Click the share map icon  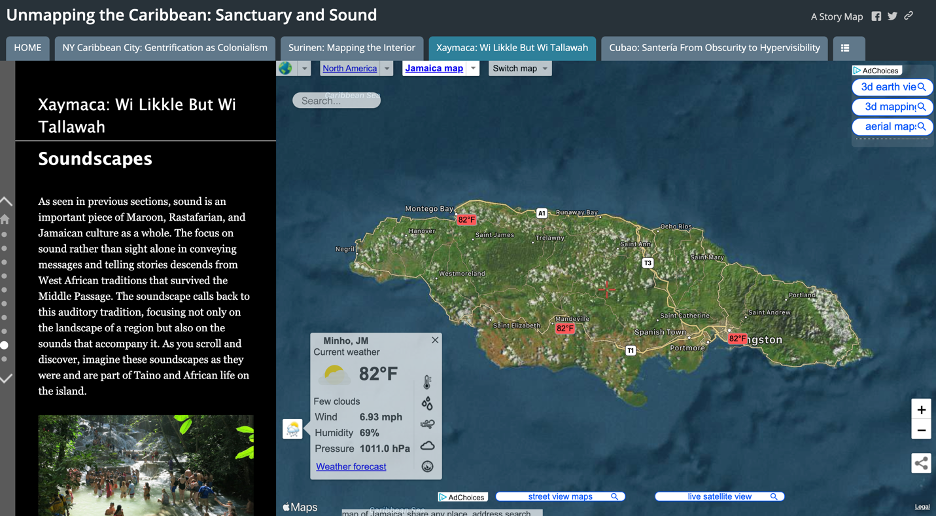921,463
